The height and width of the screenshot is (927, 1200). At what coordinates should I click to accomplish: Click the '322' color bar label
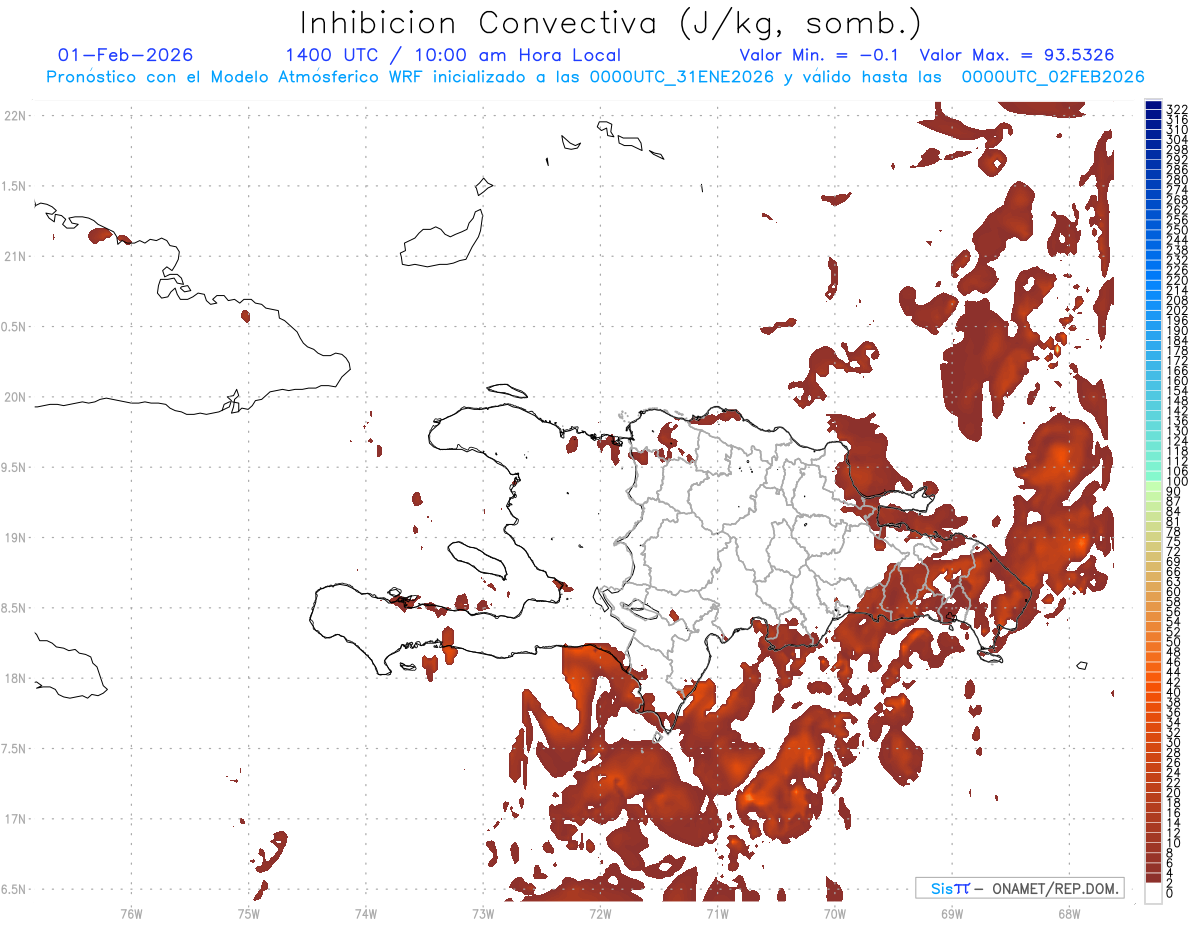pos(1177,108)
